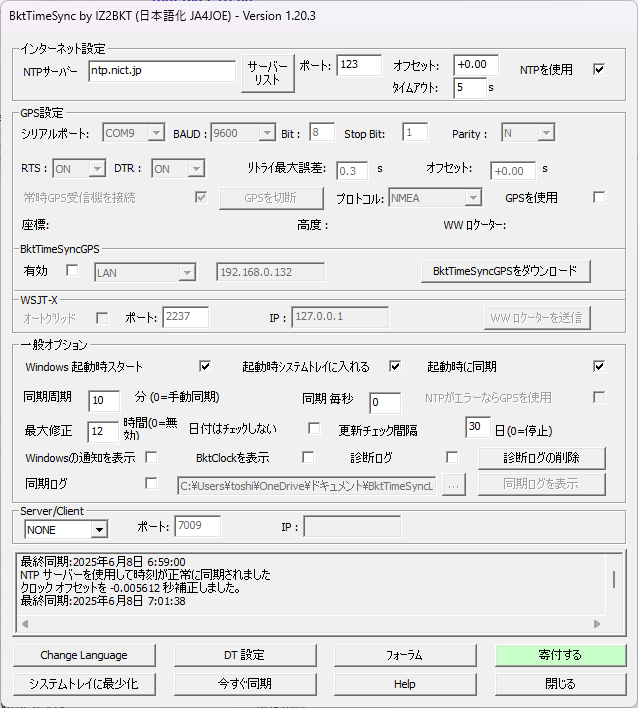The image size is (638, 708).
Task: Expand the Parity dropdown
Action: coord(528,133)
